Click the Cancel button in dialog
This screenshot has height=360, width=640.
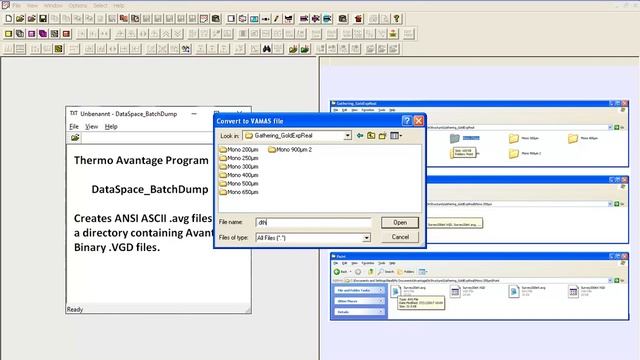pos(400,237)
